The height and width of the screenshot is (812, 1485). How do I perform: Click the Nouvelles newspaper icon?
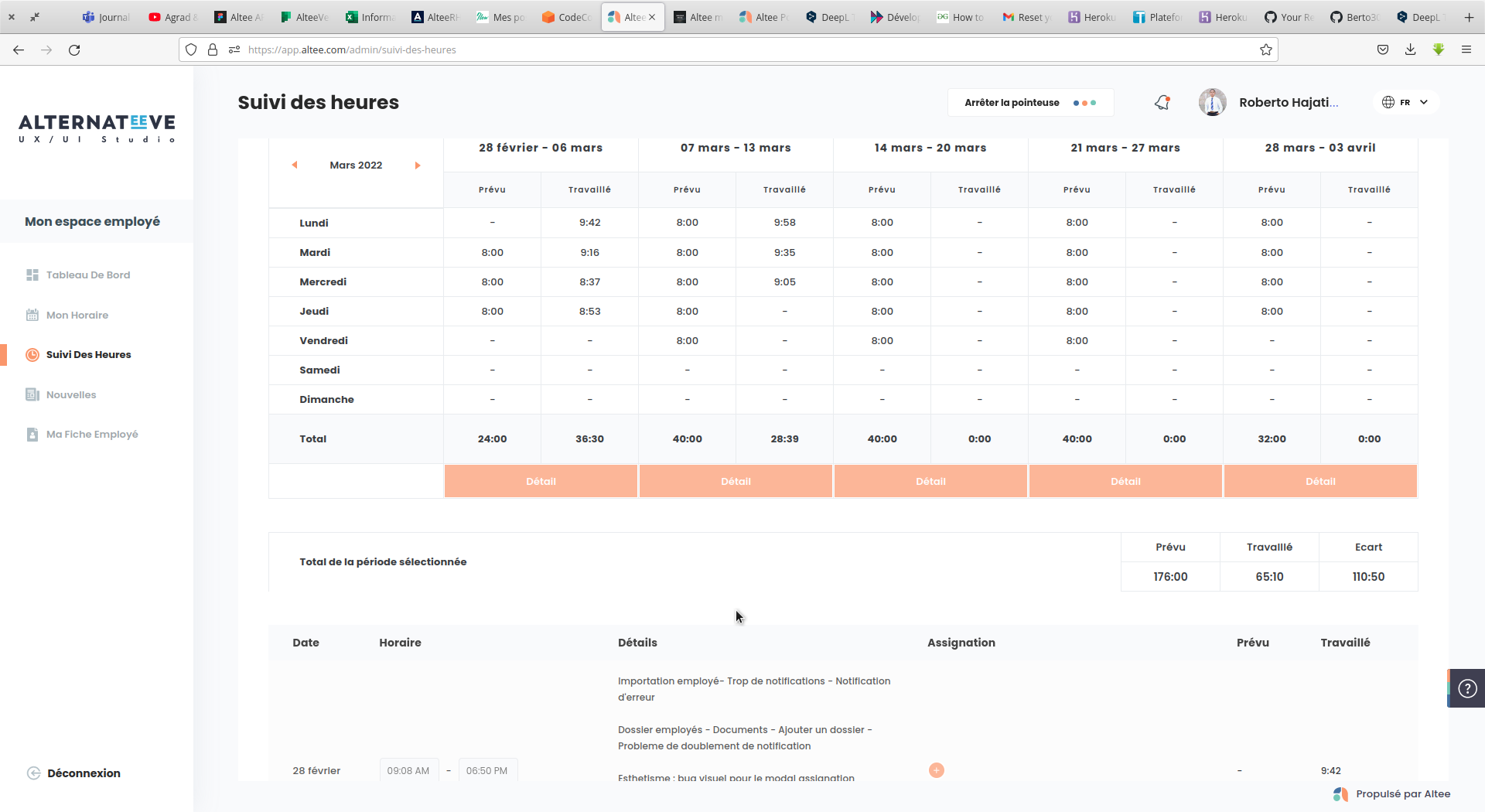point(32,394)
